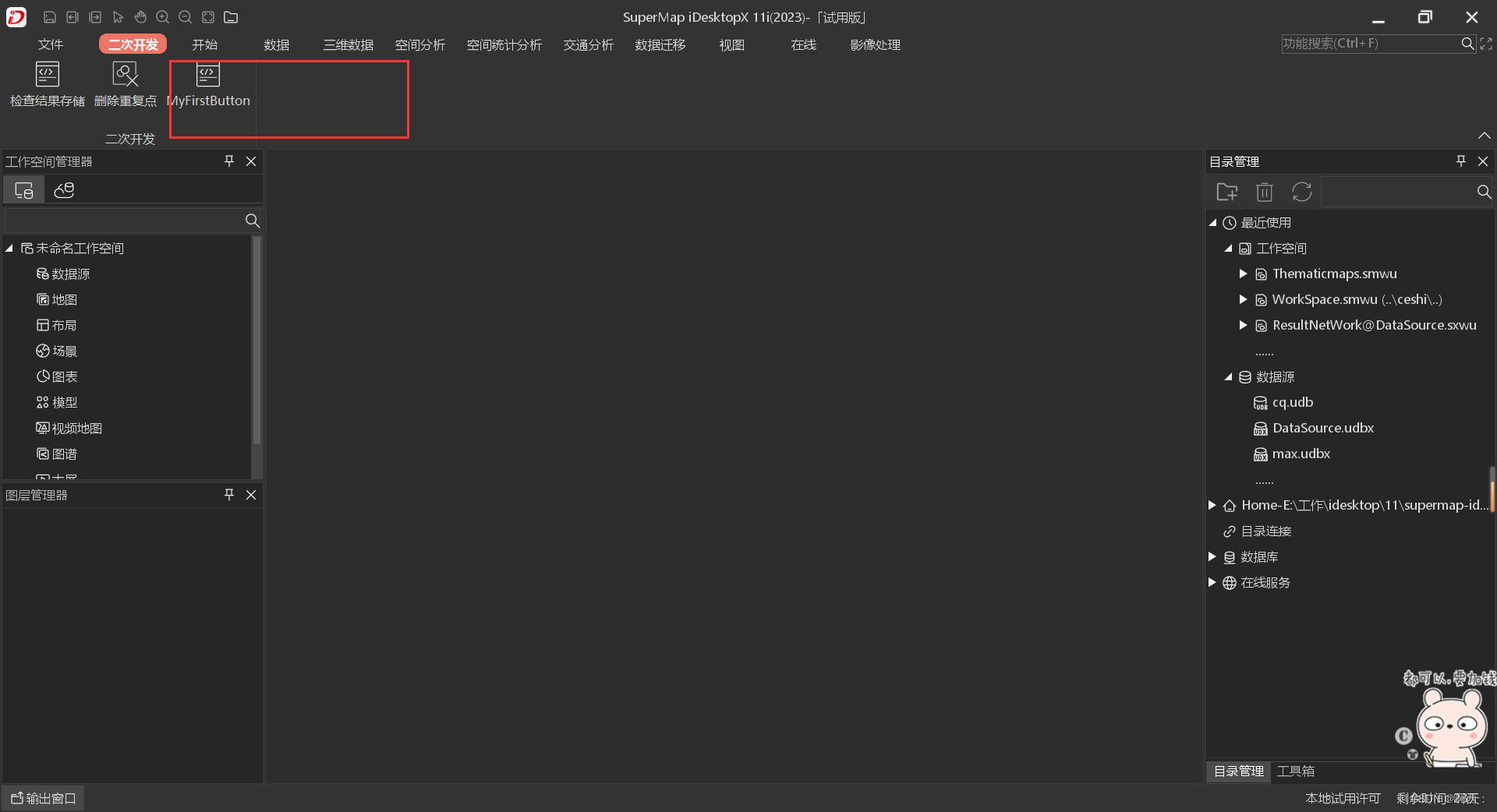The image size is (1497, 812).
Task: Pin the 工作空间管理器 panel
Action: click(x=229, y=161)
